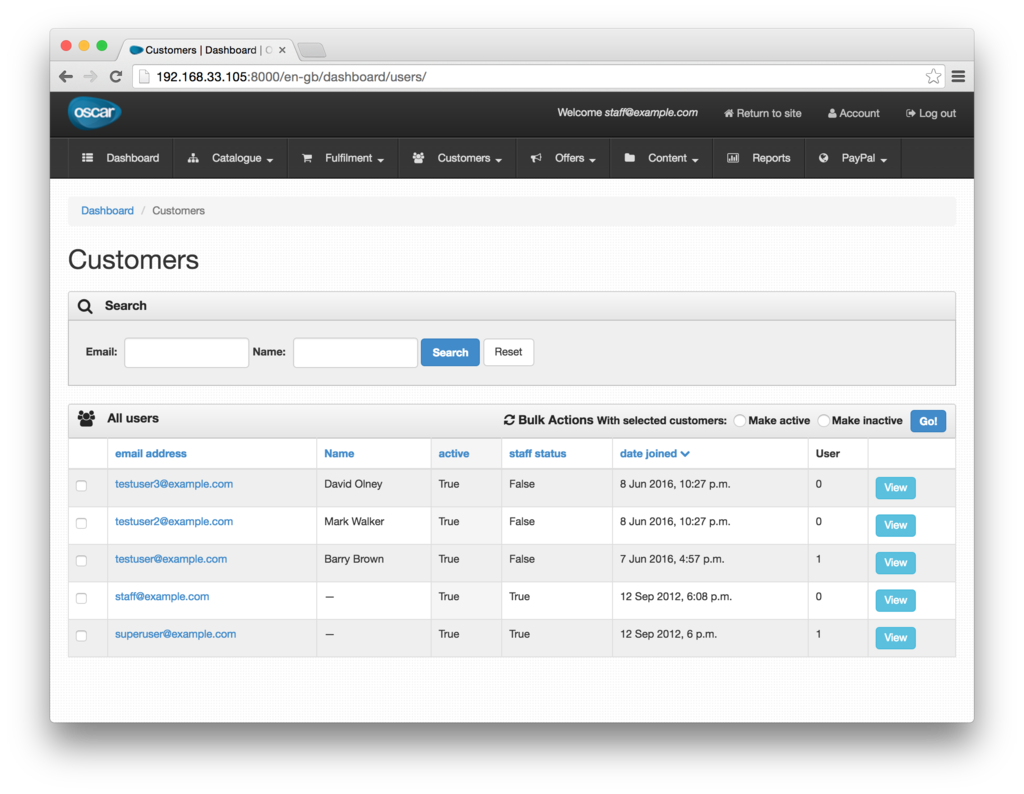Tick checkbox for testuser3@example.com
Viewport: 1024px width, 794px height.
coord(82,485)
